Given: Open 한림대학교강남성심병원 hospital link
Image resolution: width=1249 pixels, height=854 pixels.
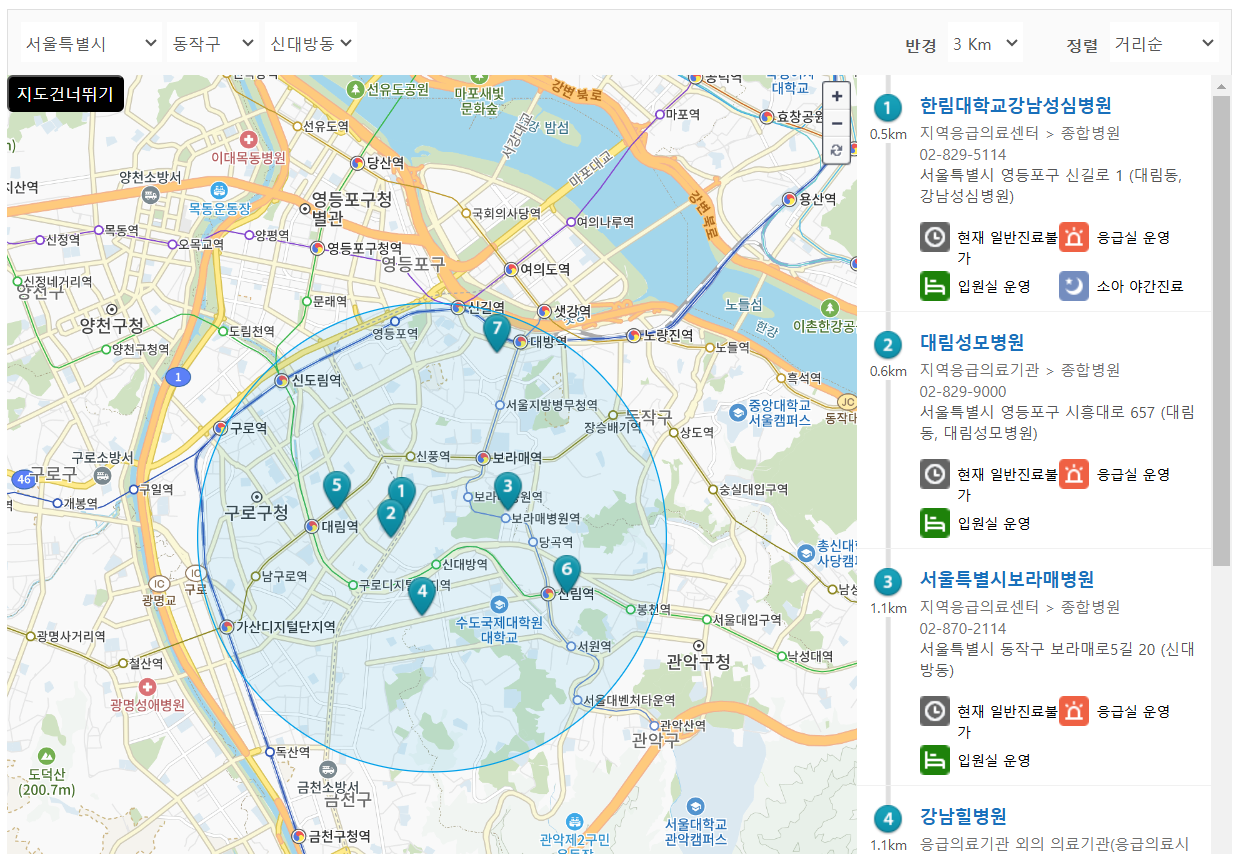Looking at the screenshot, I should click(1015, 106).
